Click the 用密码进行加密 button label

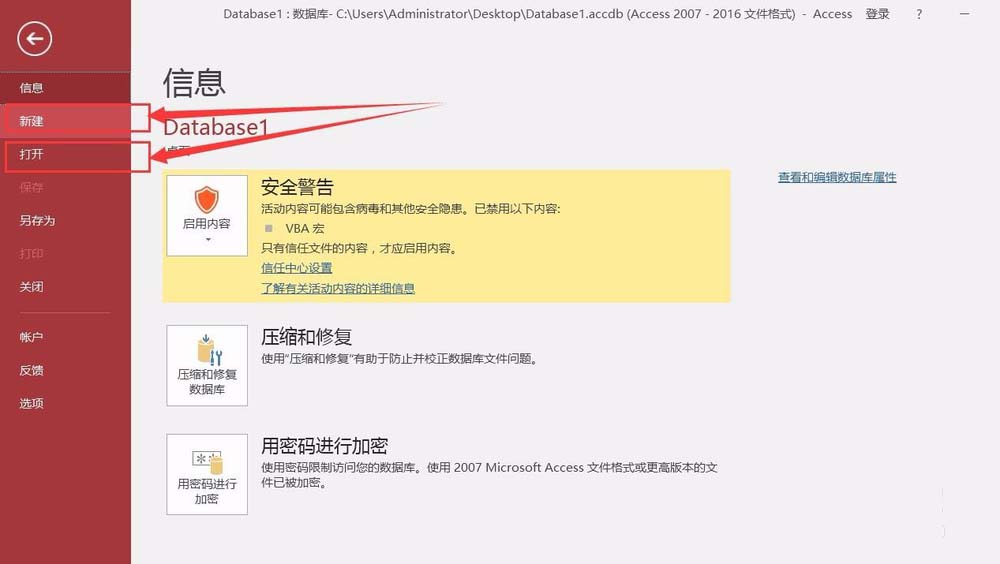pos(207,491)
